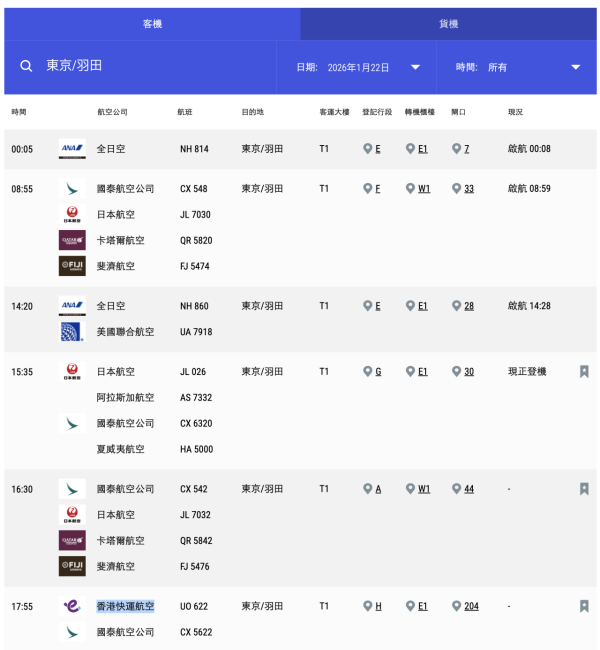Open check-in aisle A for CX 542
The height and width of the screenshot is (650, 600).
[x=378, y=489]
